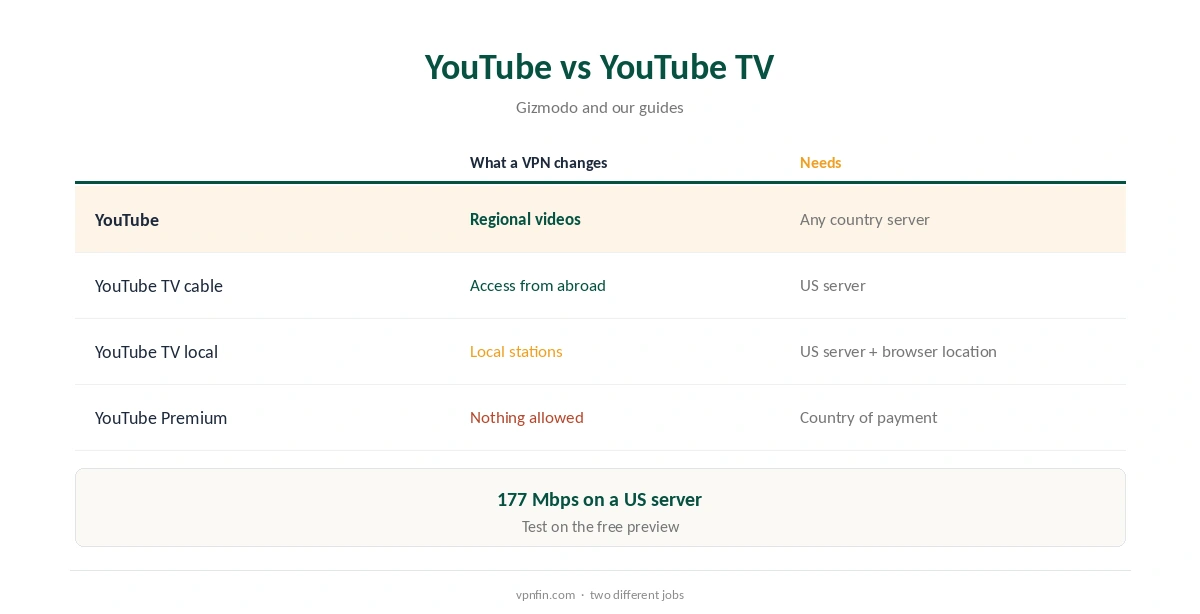Image resolution: width=1200 pixels, height=614 pixels.
Task: Click the 'Access from abroad' cell
Action: 538,285
